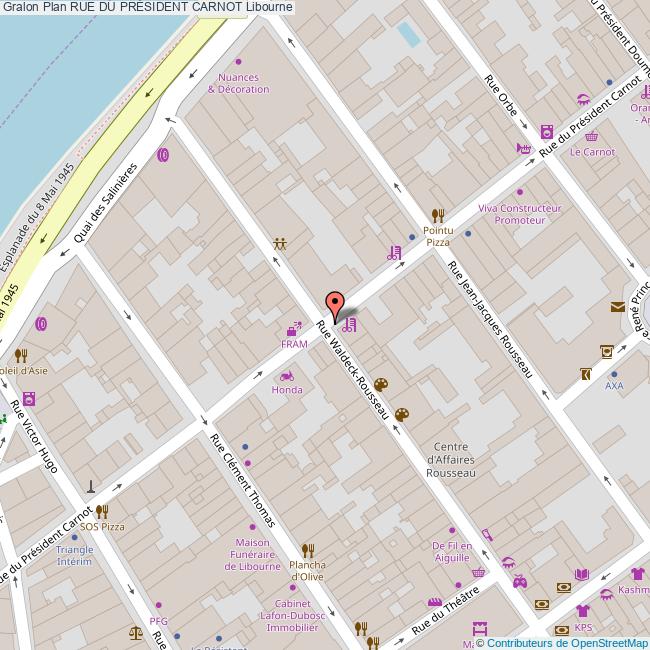Select the Pointu Pizza restaurant icon
650x650 pixels.
[437, 215]
